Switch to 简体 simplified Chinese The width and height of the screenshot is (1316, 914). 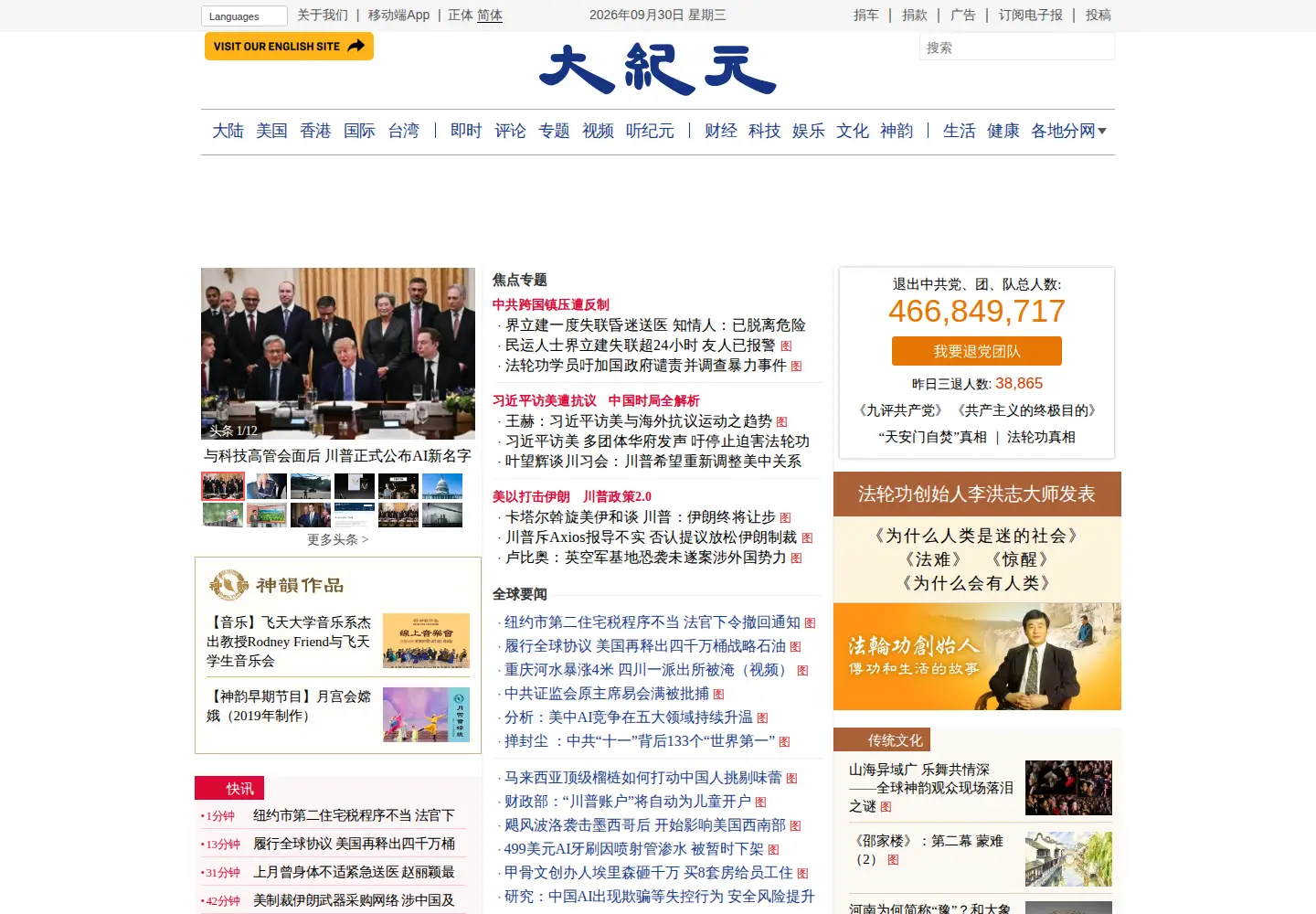point(490,16)
